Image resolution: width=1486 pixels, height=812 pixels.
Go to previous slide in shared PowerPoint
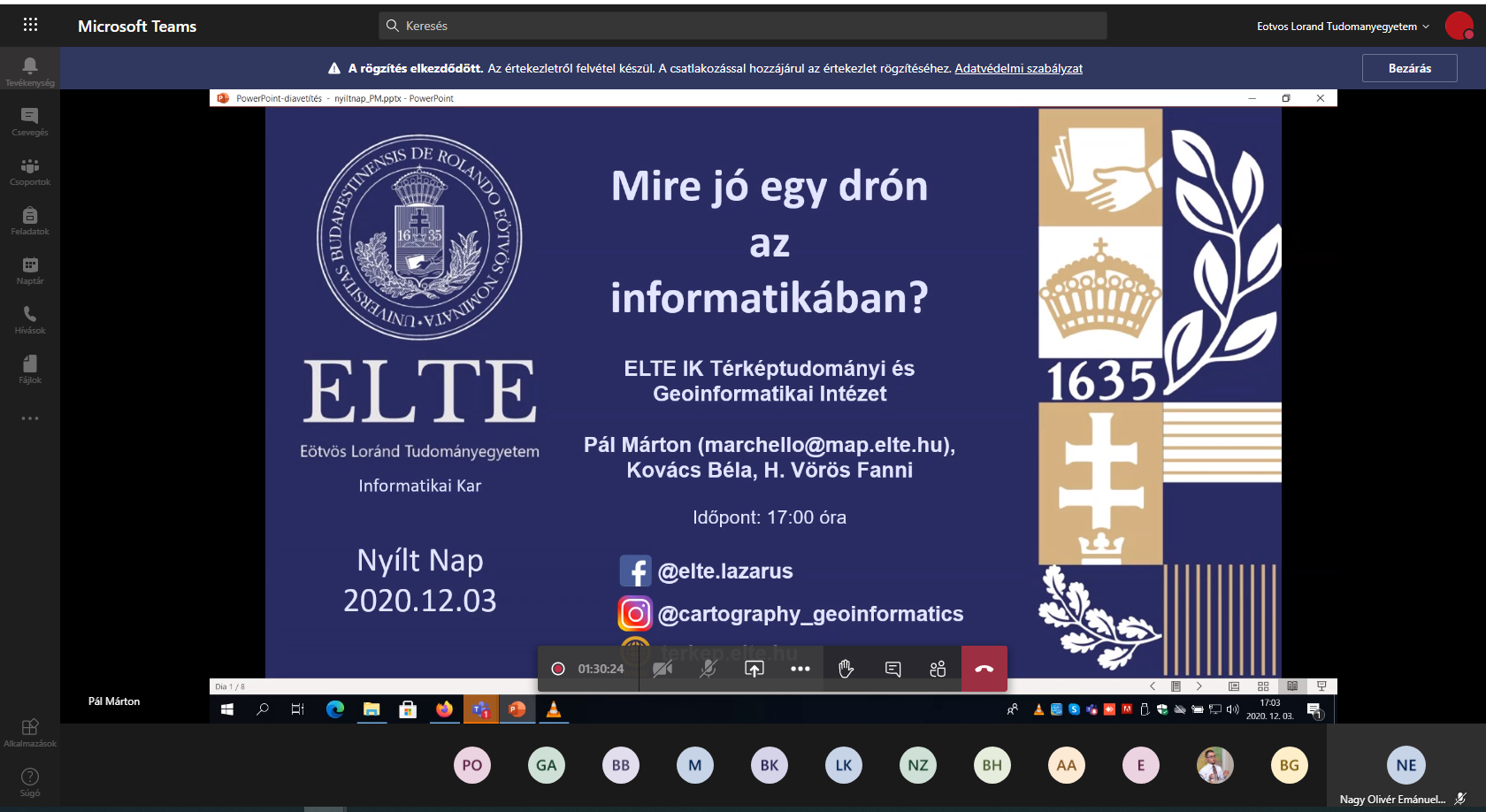(x=1153, y=686)
